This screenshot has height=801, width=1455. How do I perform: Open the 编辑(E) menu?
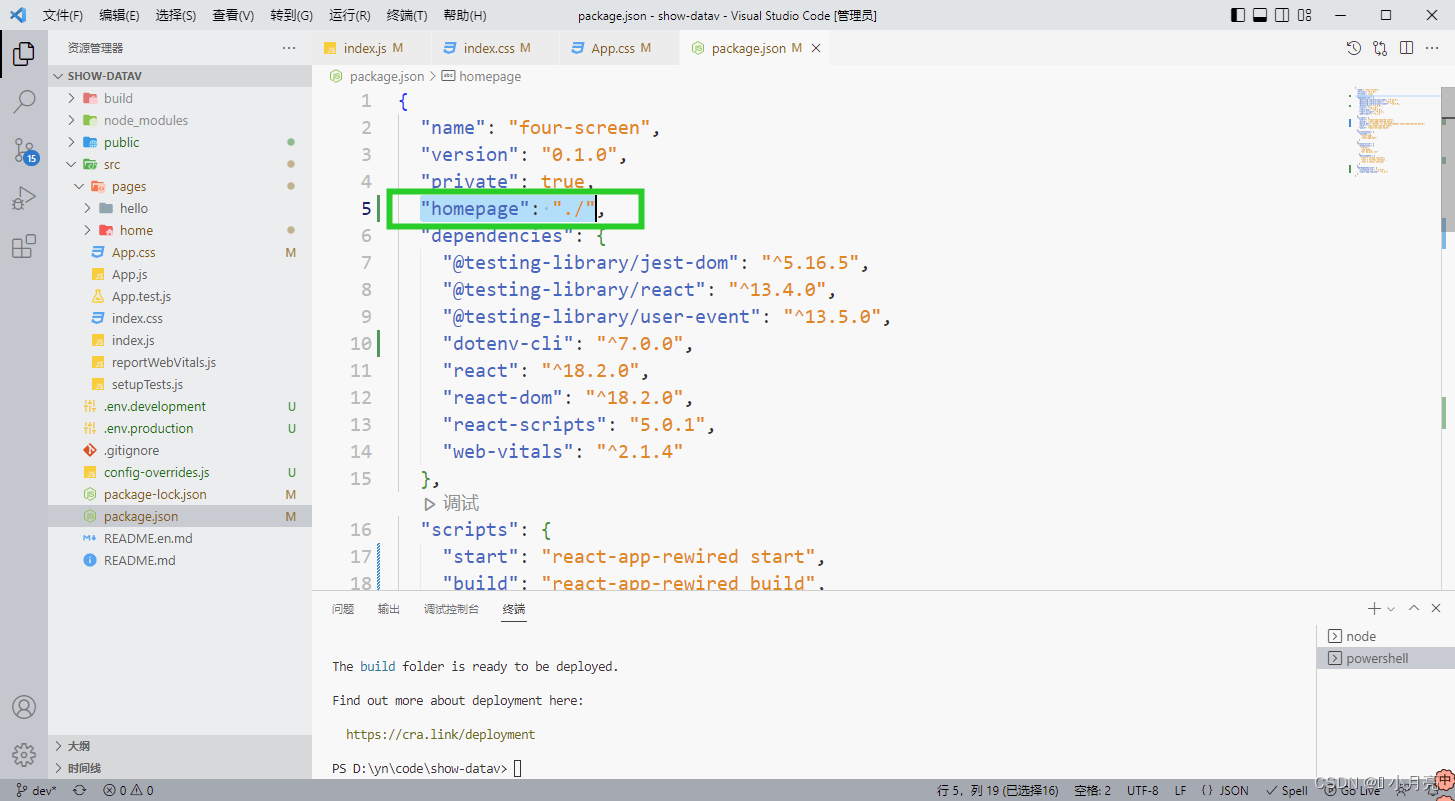(119, 15)
